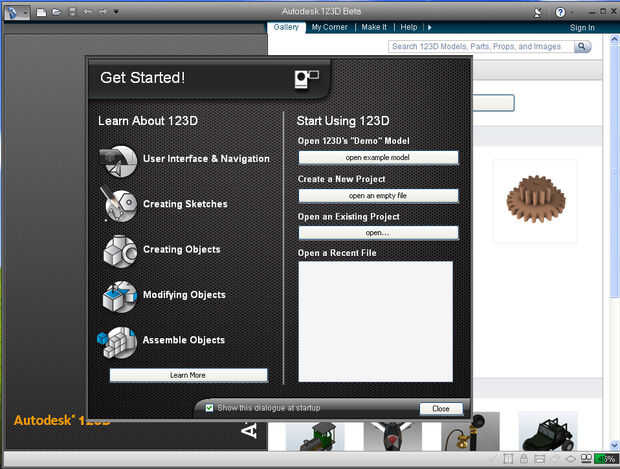Click the Sign In link

coord(582,28)
